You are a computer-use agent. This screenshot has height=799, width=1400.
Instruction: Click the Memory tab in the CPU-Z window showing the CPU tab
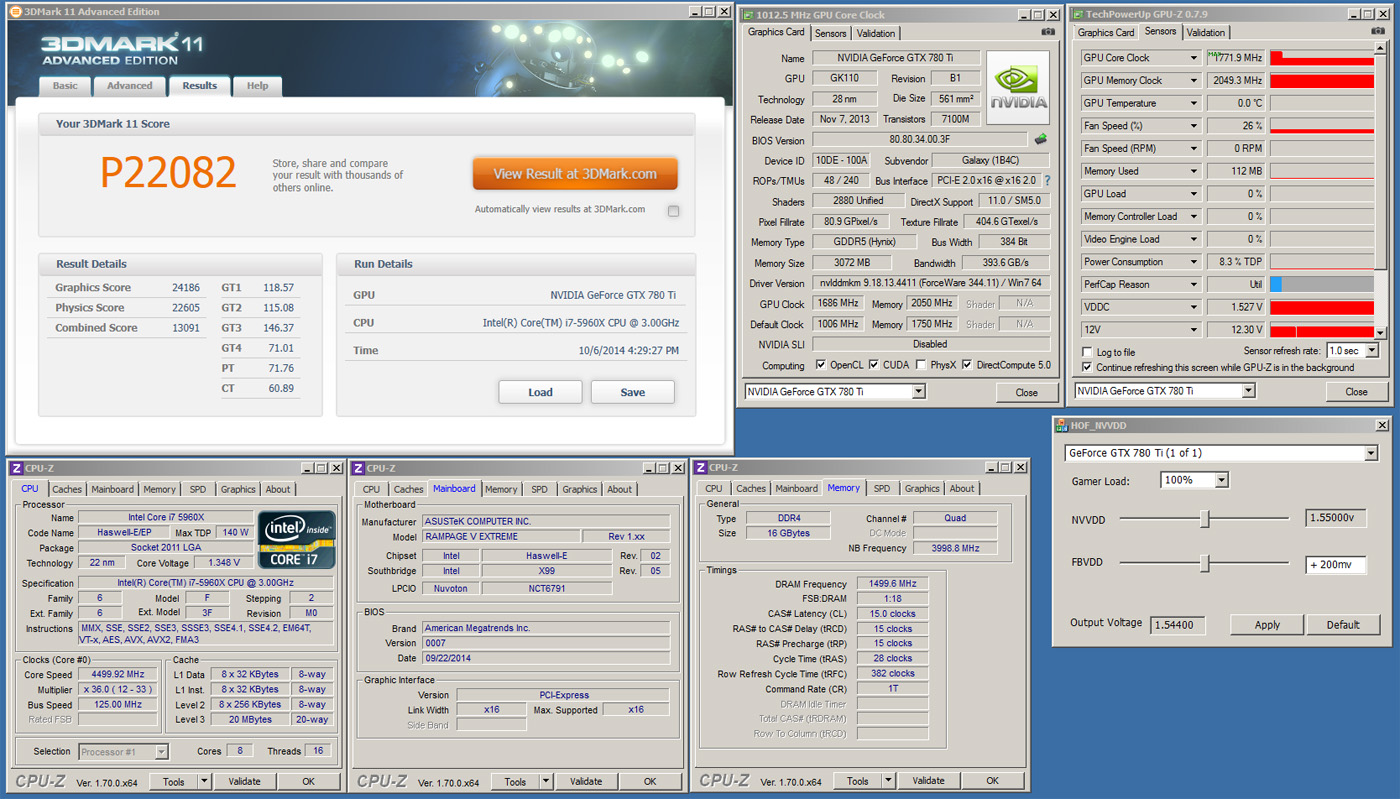tap(159, 490)
